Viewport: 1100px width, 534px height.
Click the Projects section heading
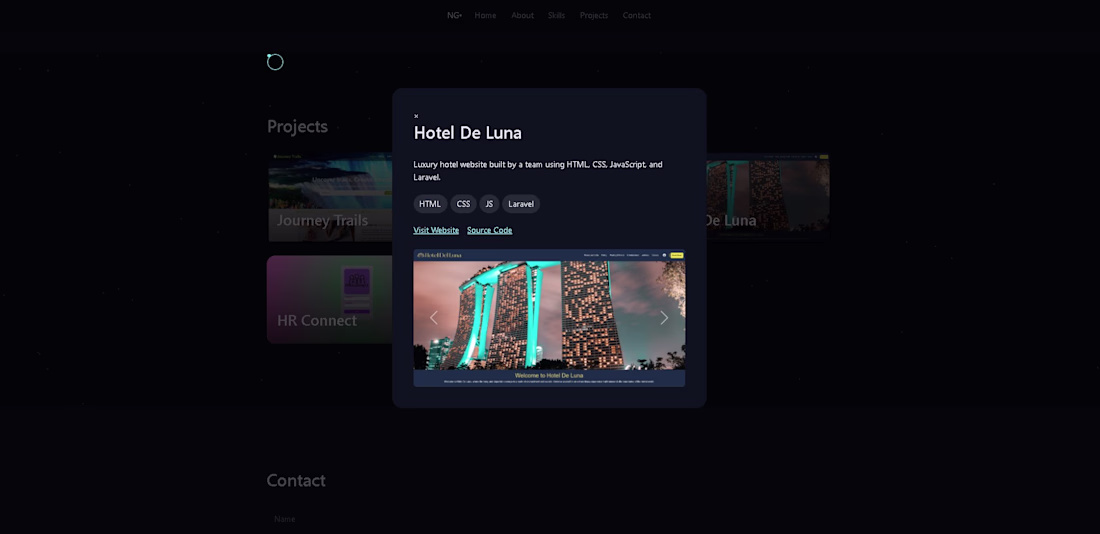(x=297, y=126)
